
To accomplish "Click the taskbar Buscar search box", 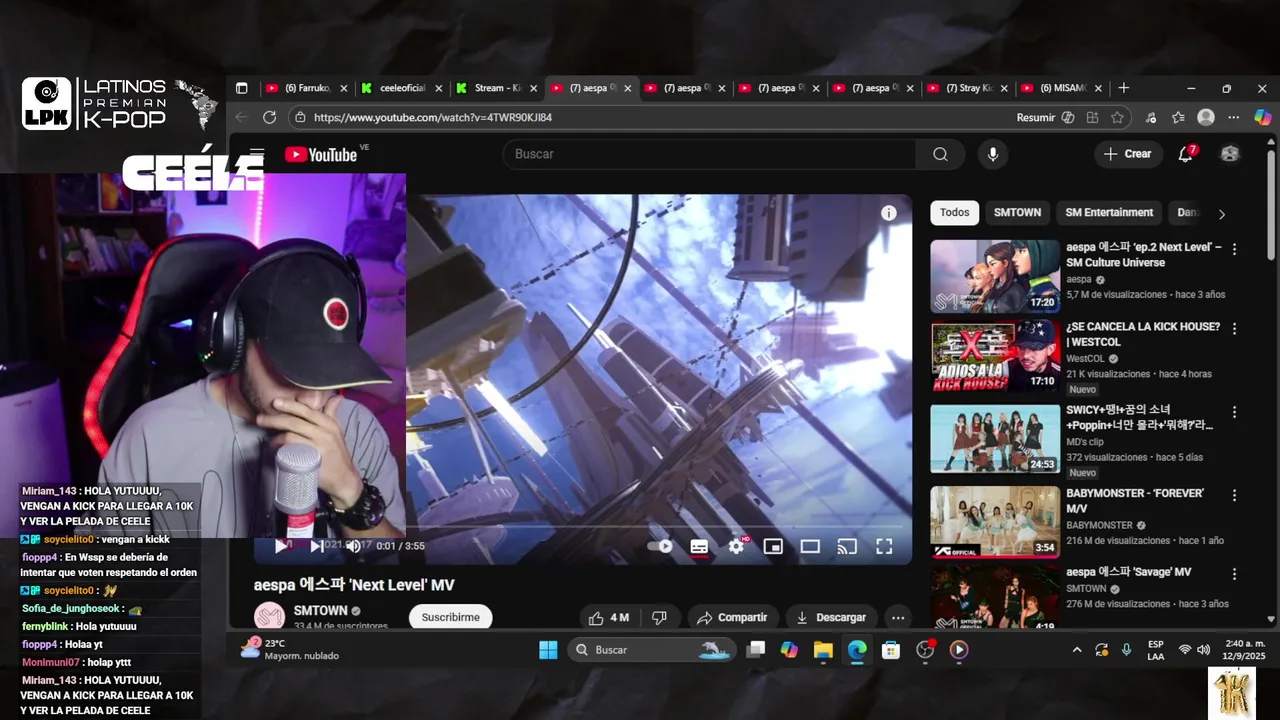I will click(652, 650).
